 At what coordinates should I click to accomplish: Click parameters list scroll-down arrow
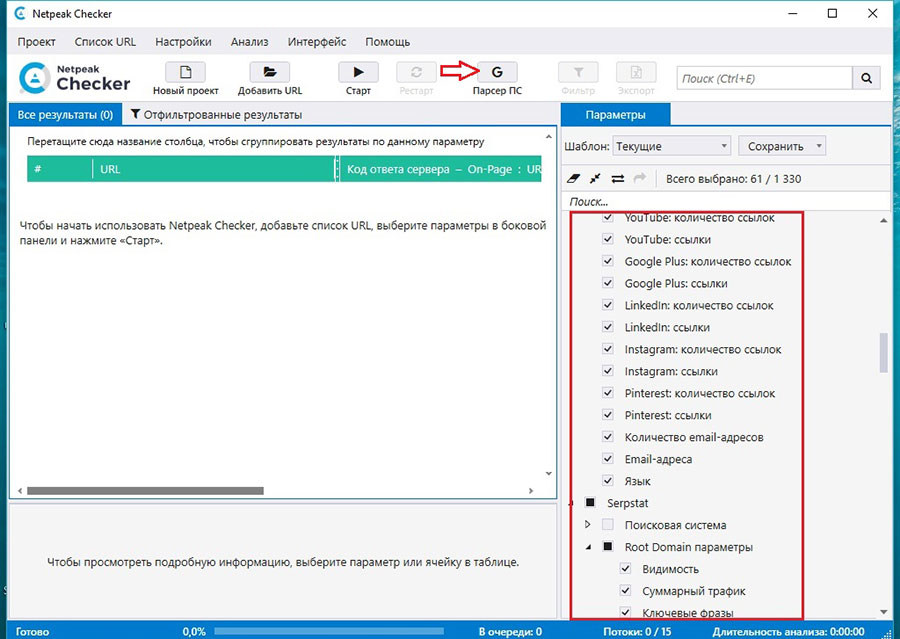[884, 612]
